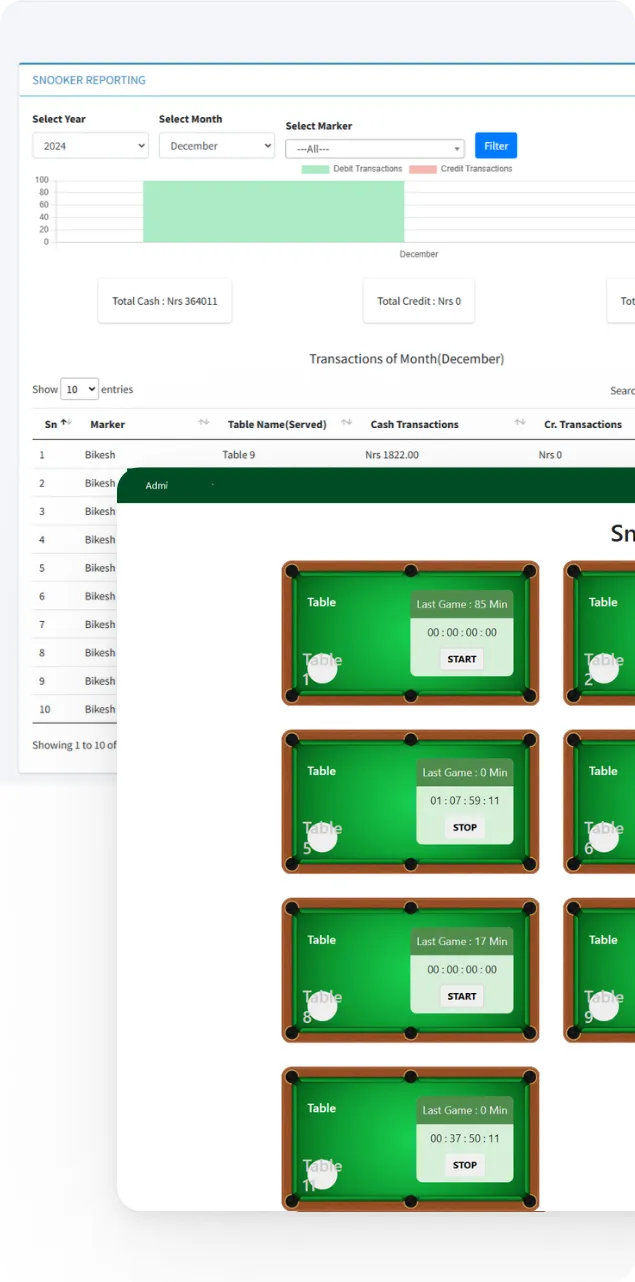Open the Show entries count dropdown
This screenshot has height=1282, width=635.
tap(79, 389)
